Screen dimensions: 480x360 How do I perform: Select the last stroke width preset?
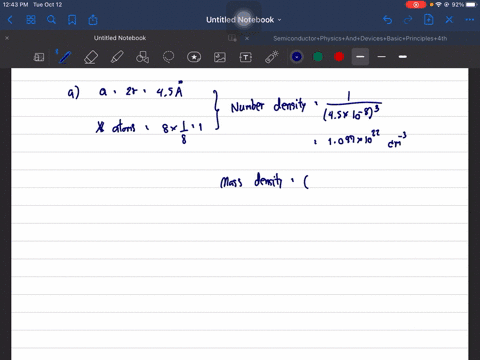[403, 57]
